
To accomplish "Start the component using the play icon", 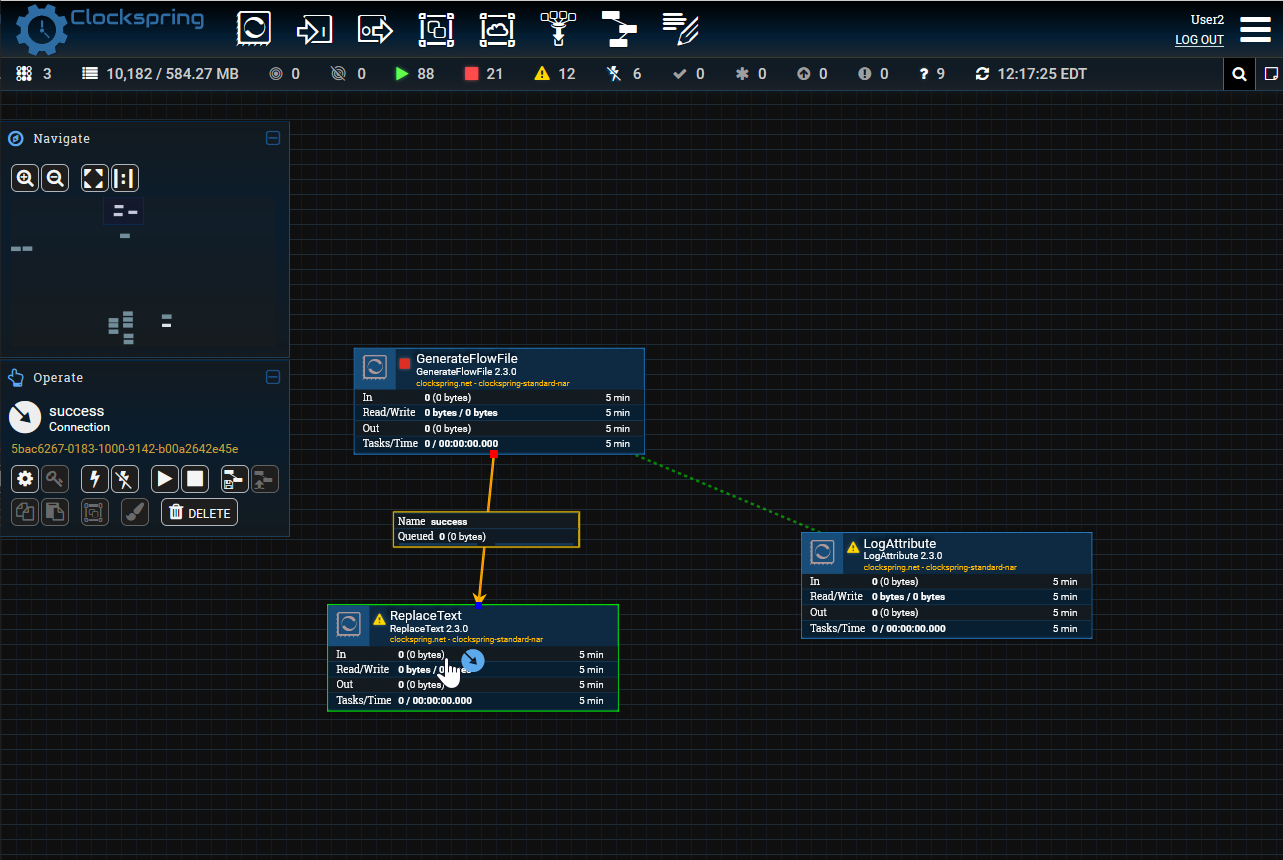I will click(164, 479).
